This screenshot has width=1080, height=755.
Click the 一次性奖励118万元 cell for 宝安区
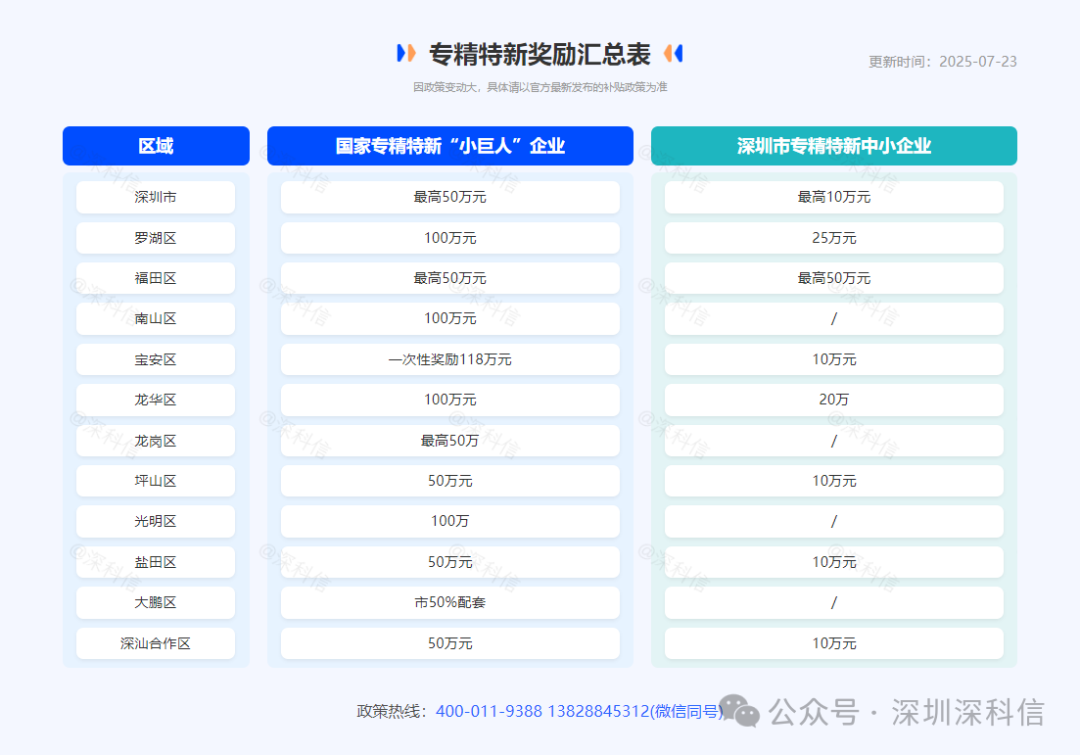tap(450, 359)
